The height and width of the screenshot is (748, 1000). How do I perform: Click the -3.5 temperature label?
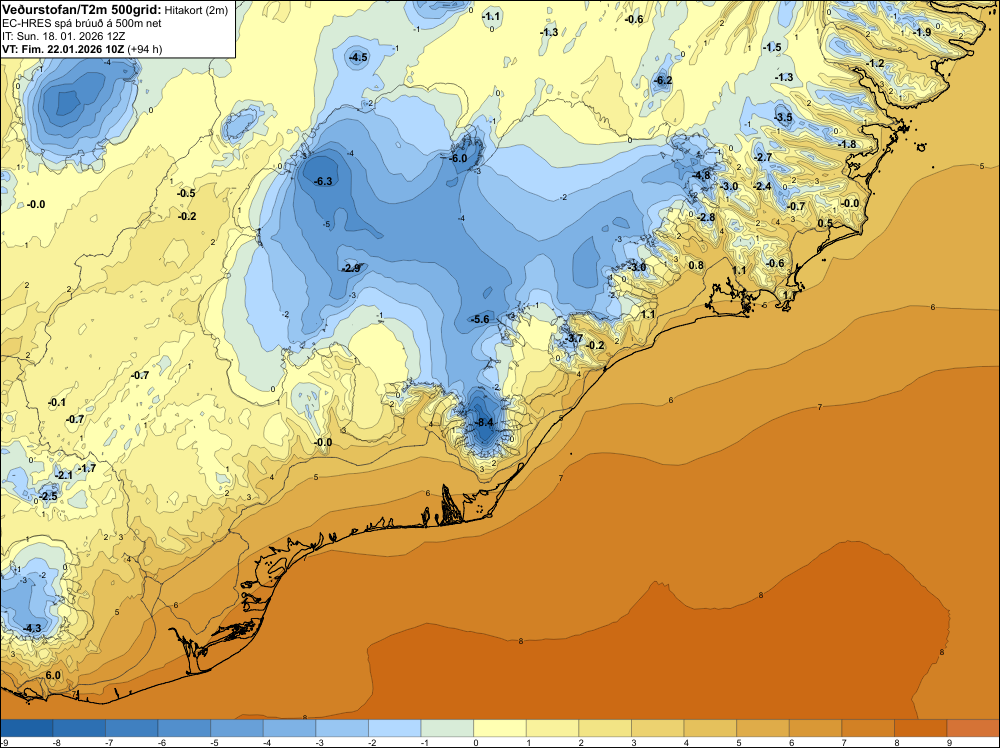(783, 117)
